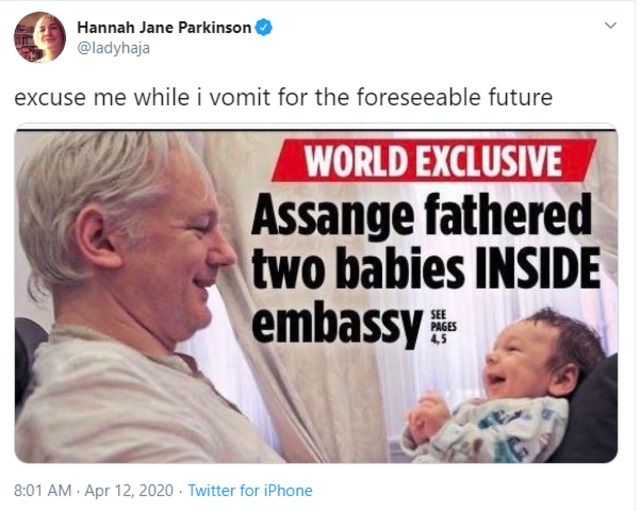Click the phrase 'excuse me' in the tweet
Image resolution: width=640 pixels, height=511 pixels.
coord(71,98)
